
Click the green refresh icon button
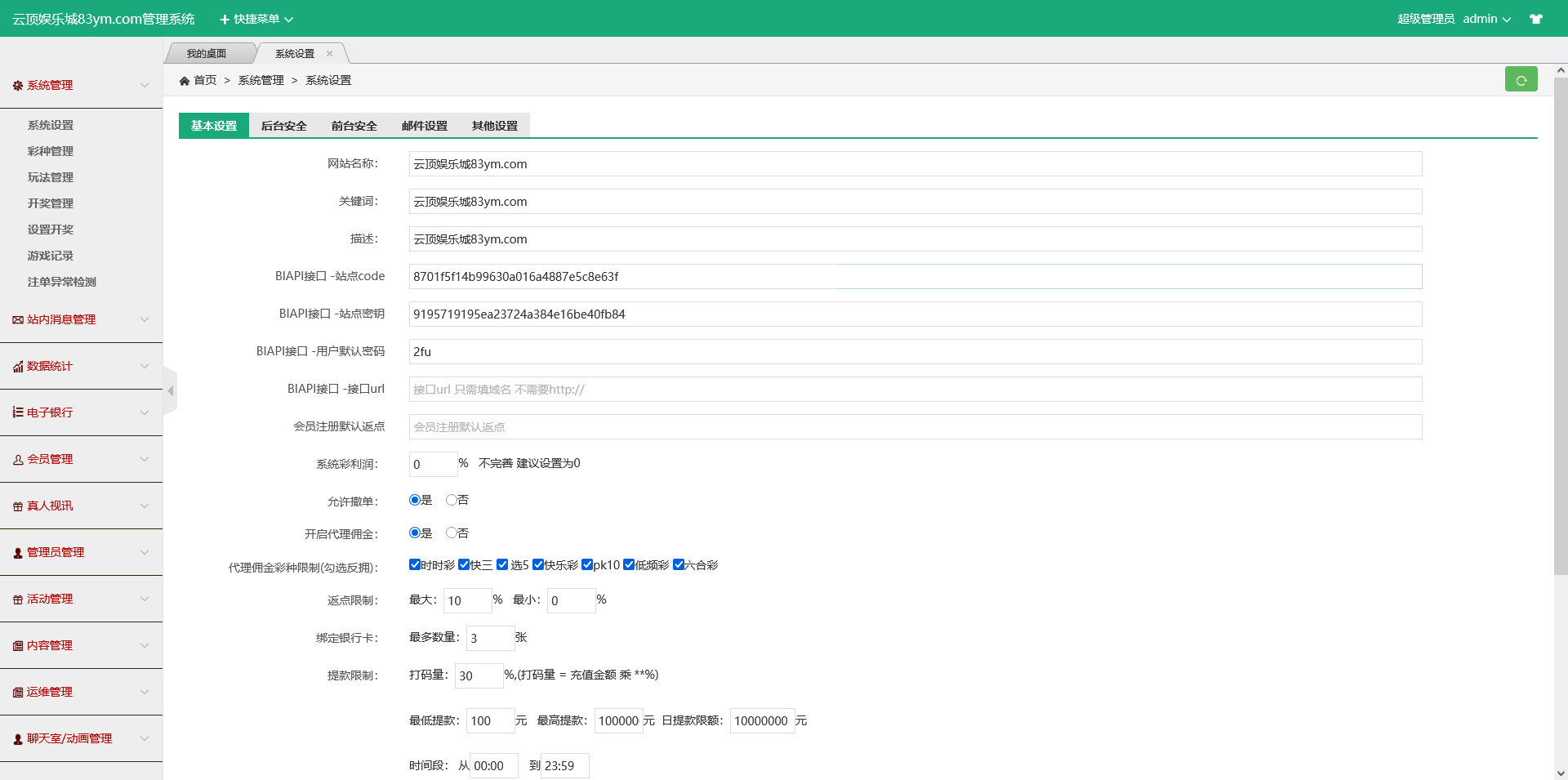point(1521,80)
